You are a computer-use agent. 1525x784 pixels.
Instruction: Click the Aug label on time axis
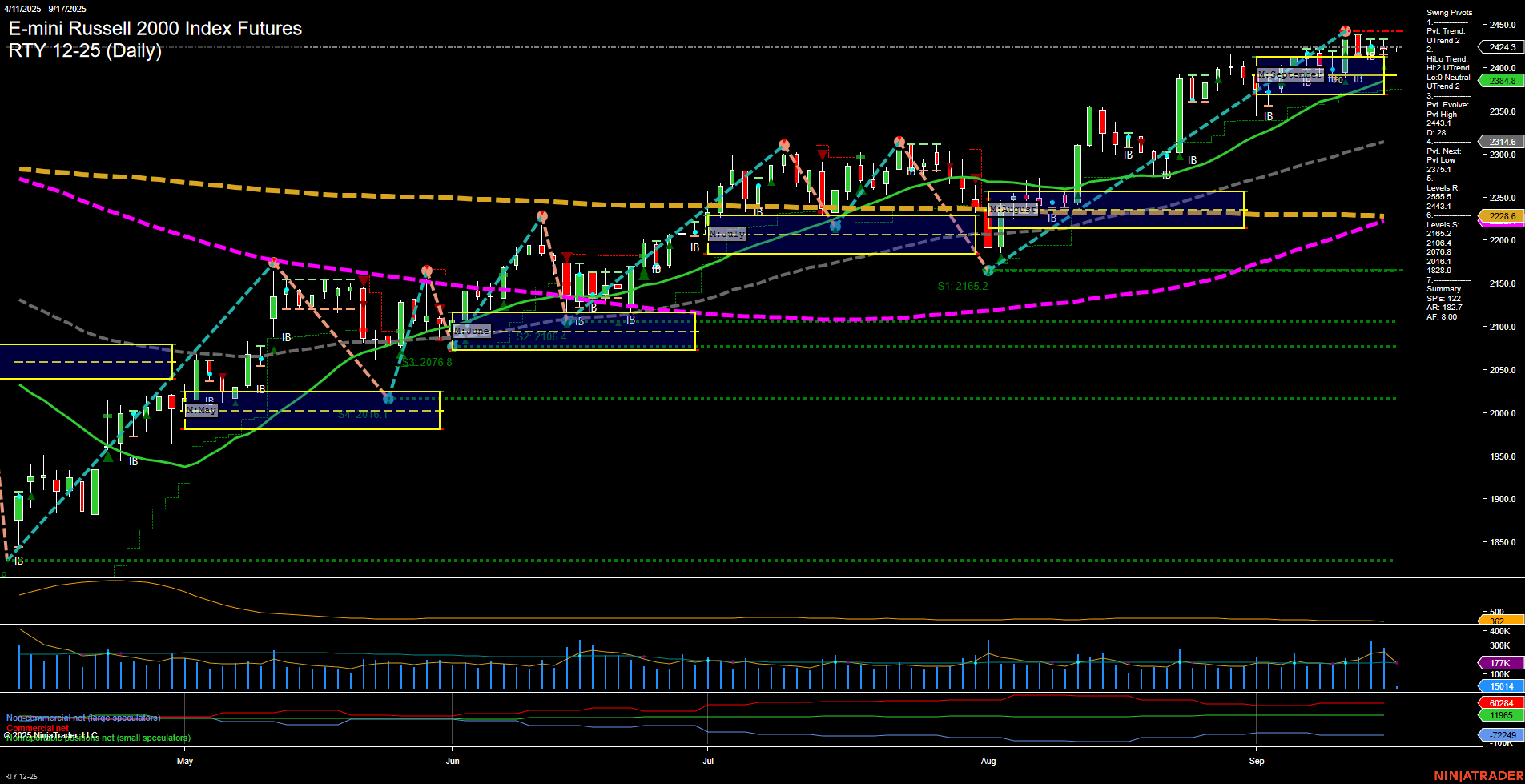pyautogui.click(x=988, y=761)
